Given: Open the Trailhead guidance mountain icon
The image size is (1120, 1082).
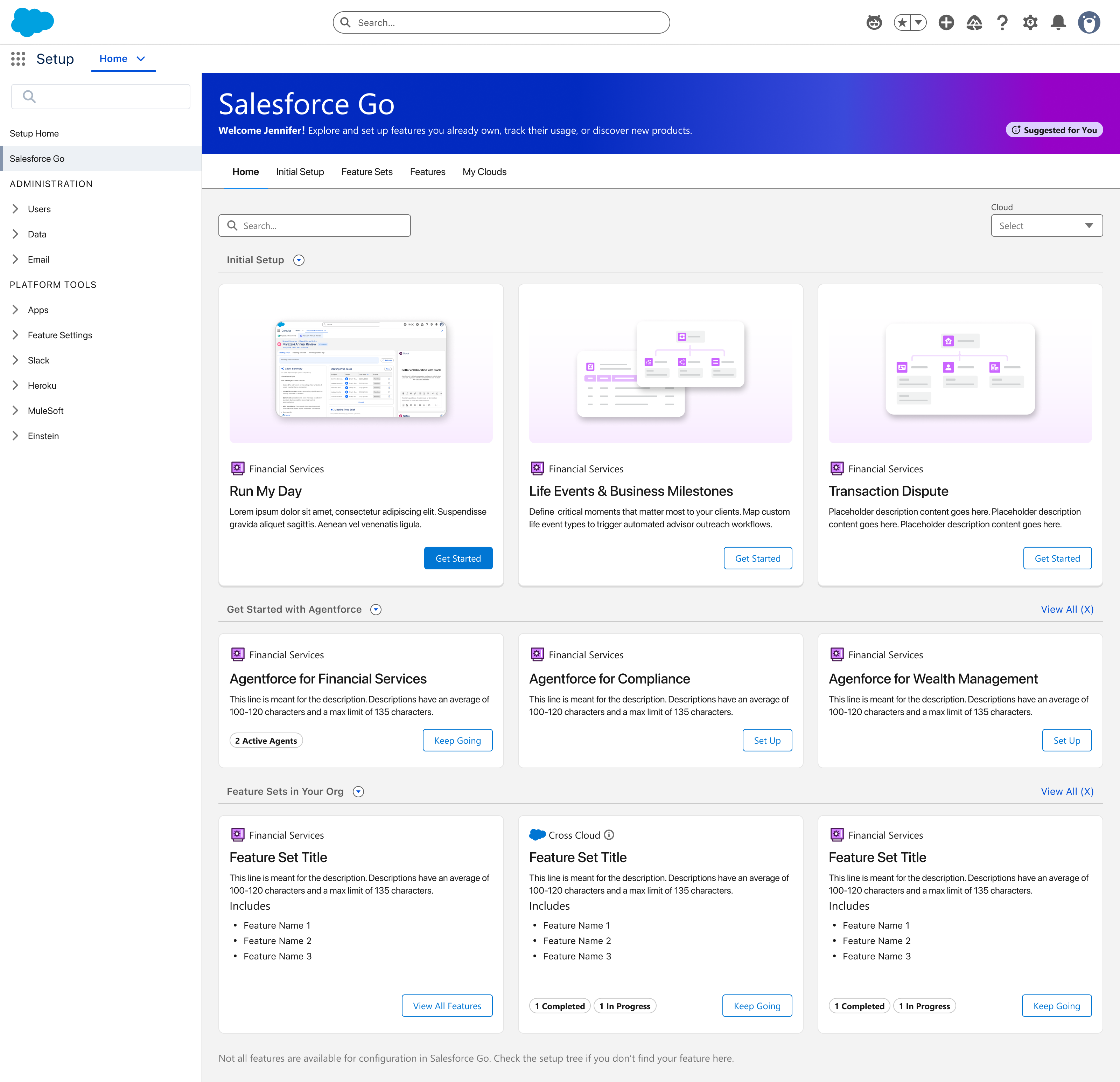Looking at the screenshot, I should (x=974, y=23).
